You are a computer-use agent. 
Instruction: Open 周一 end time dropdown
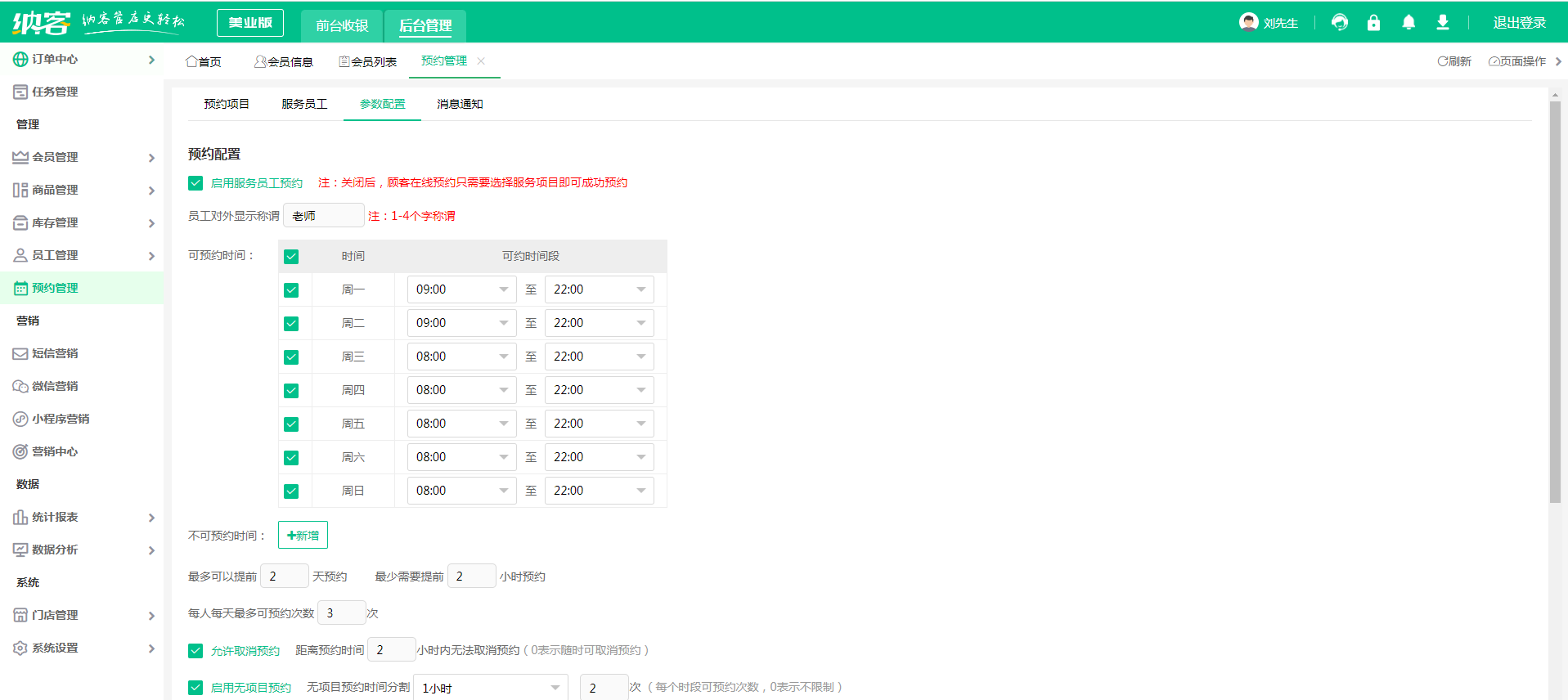pos(600,289)
